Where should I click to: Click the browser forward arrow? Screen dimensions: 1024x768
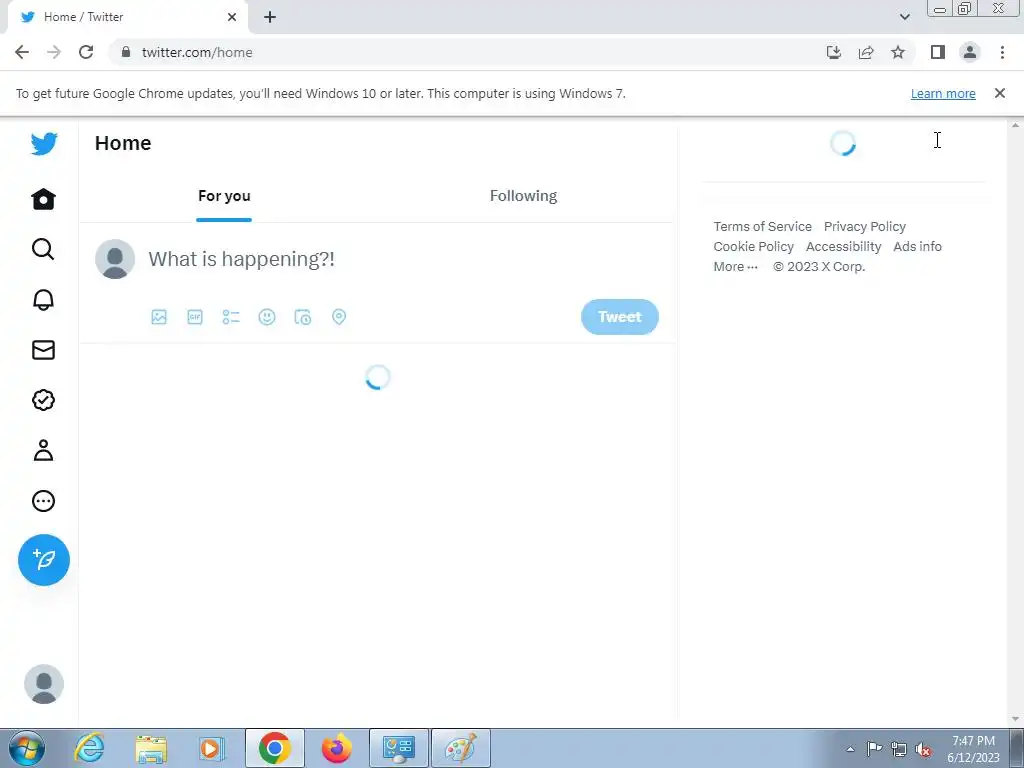tap(54, 52)
